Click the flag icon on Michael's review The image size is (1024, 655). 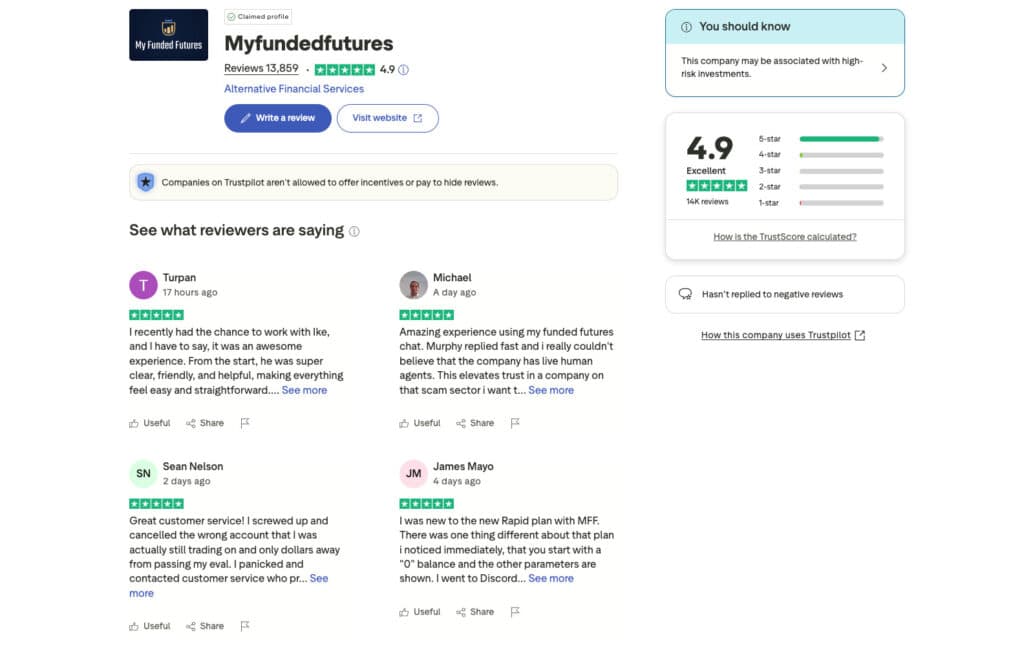pyautogui.click(x=515, y=423)
